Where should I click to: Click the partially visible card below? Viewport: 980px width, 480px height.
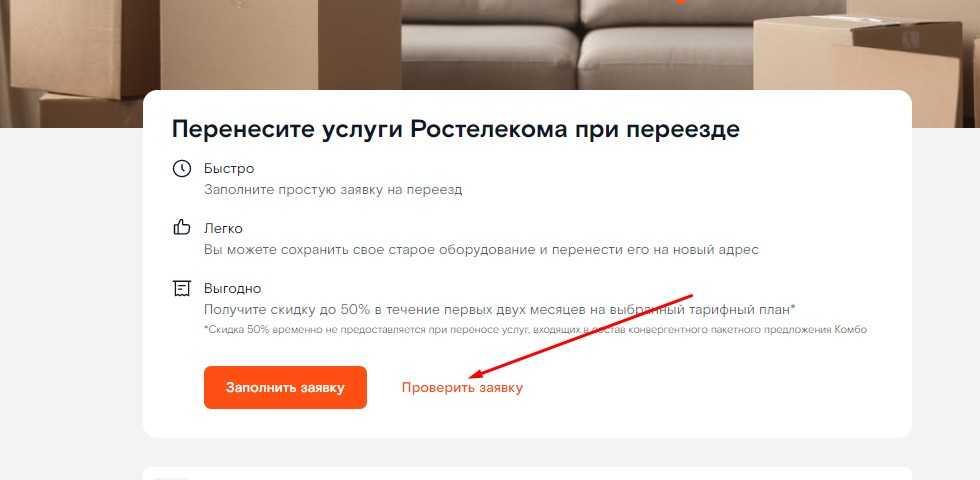527,473
